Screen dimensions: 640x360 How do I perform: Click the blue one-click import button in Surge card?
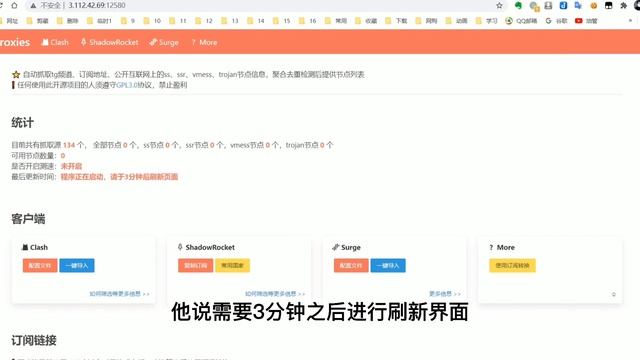coord(388,265)
